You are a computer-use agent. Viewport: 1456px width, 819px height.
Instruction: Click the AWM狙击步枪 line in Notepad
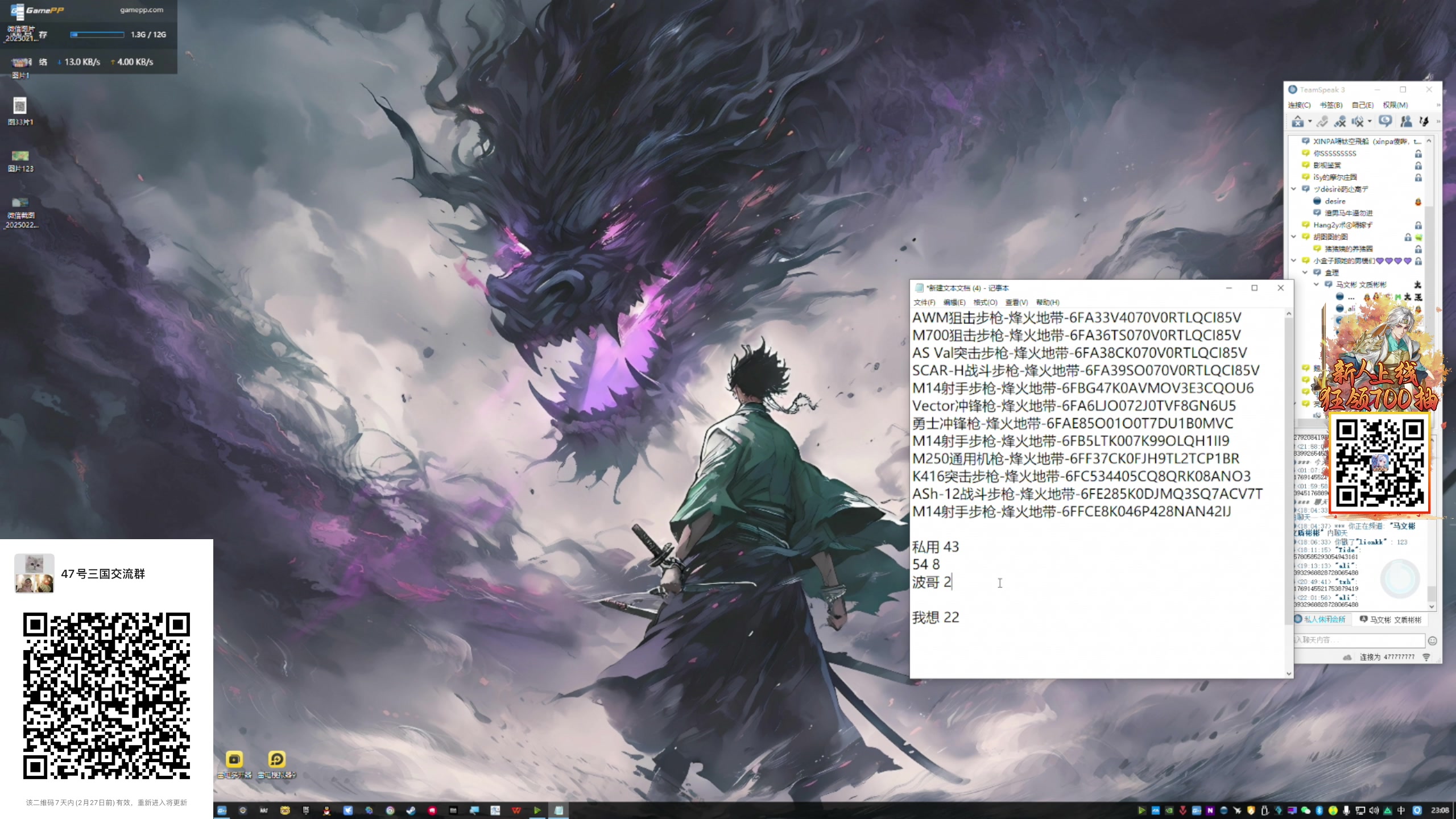coord(1077,317)
